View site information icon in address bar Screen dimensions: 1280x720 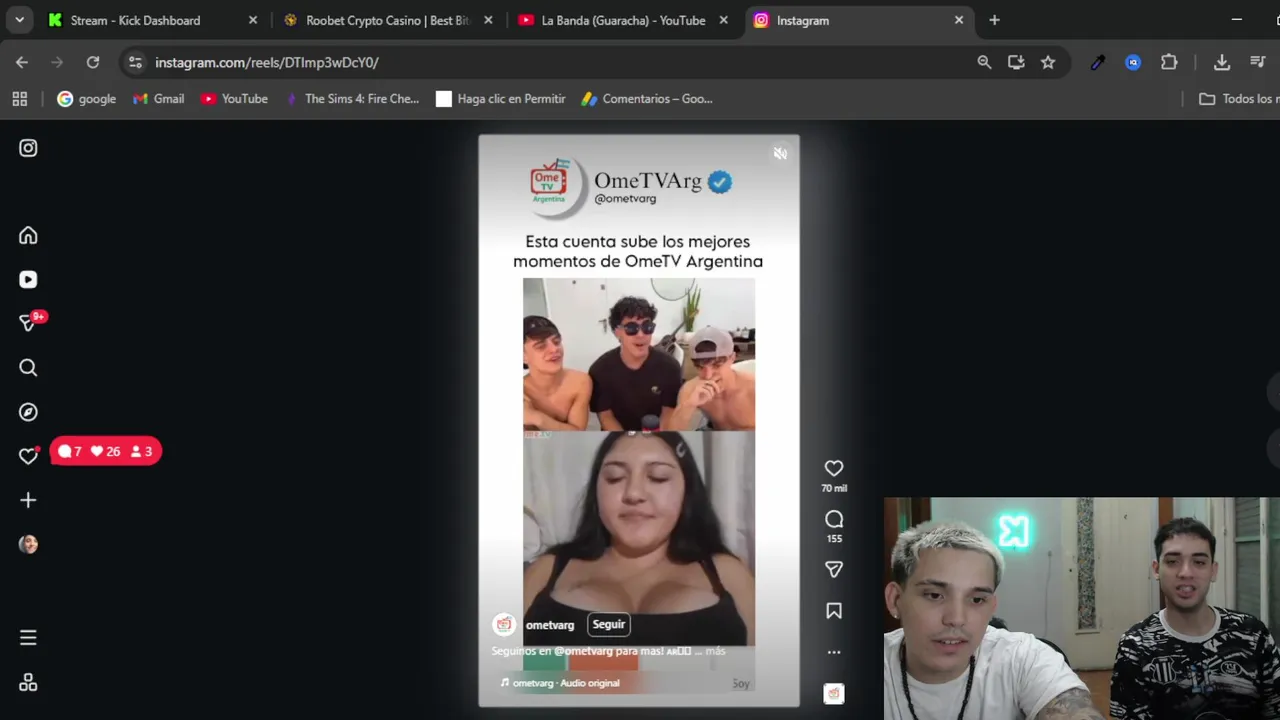tap(135, 62)
